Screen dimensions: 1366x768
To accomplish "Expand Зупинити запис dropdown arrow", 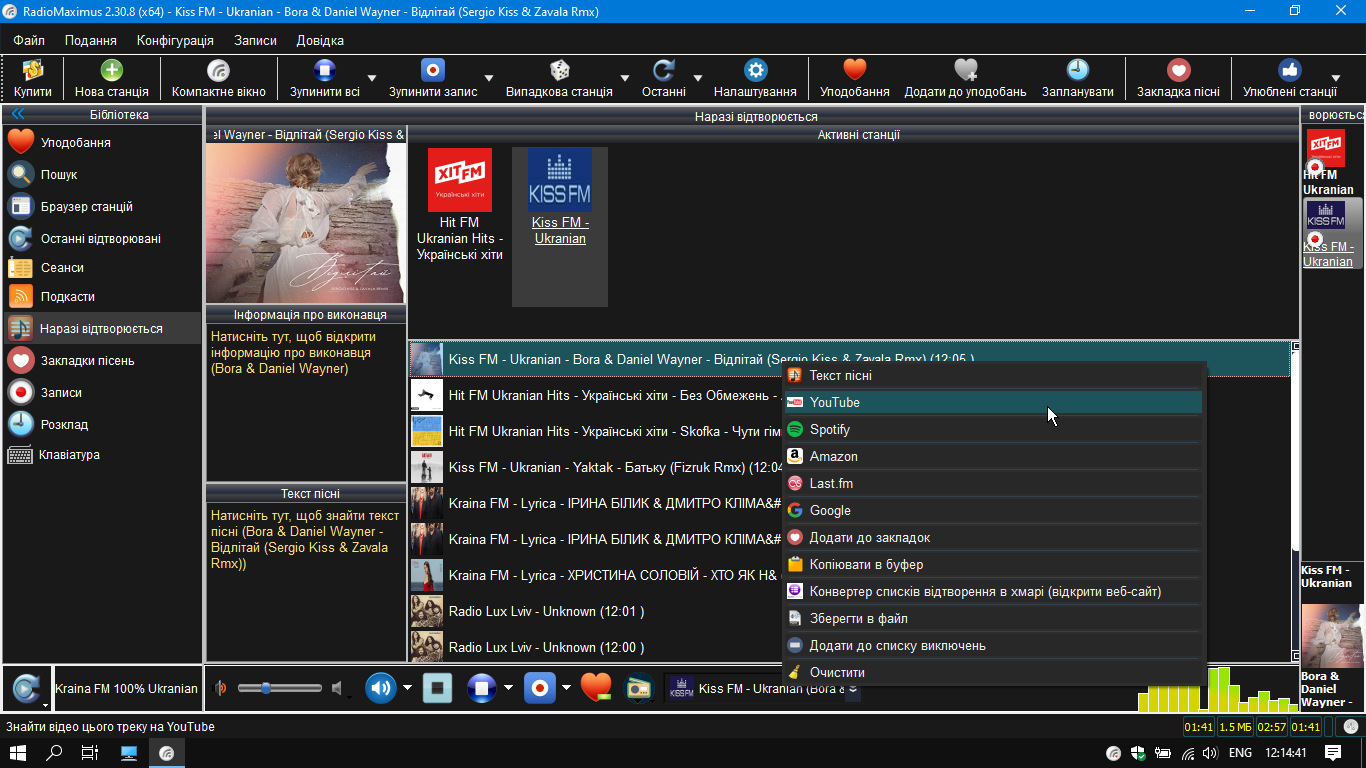I will click(489, 78).
